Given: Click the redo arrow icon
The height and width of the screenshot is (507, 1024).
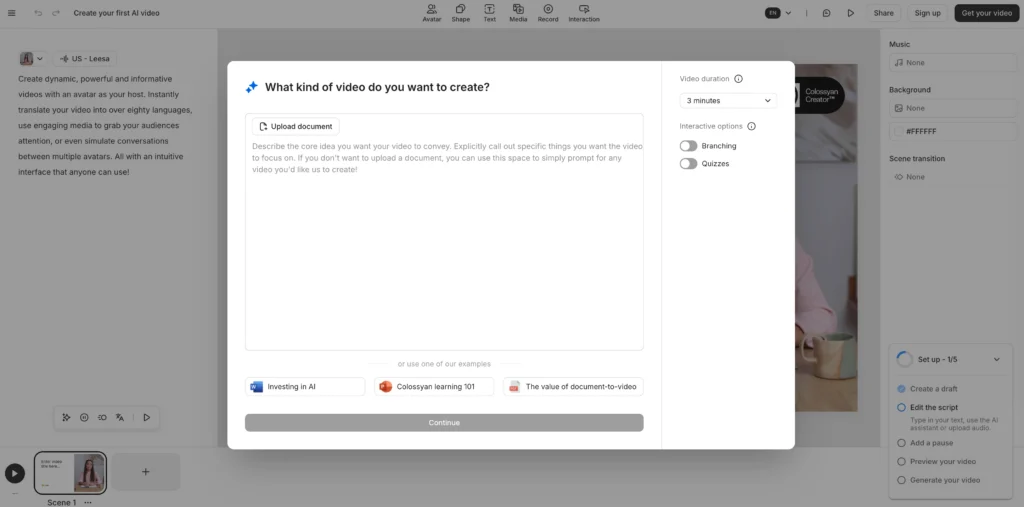Looking at the screenshot, I should tap(56, 13).
